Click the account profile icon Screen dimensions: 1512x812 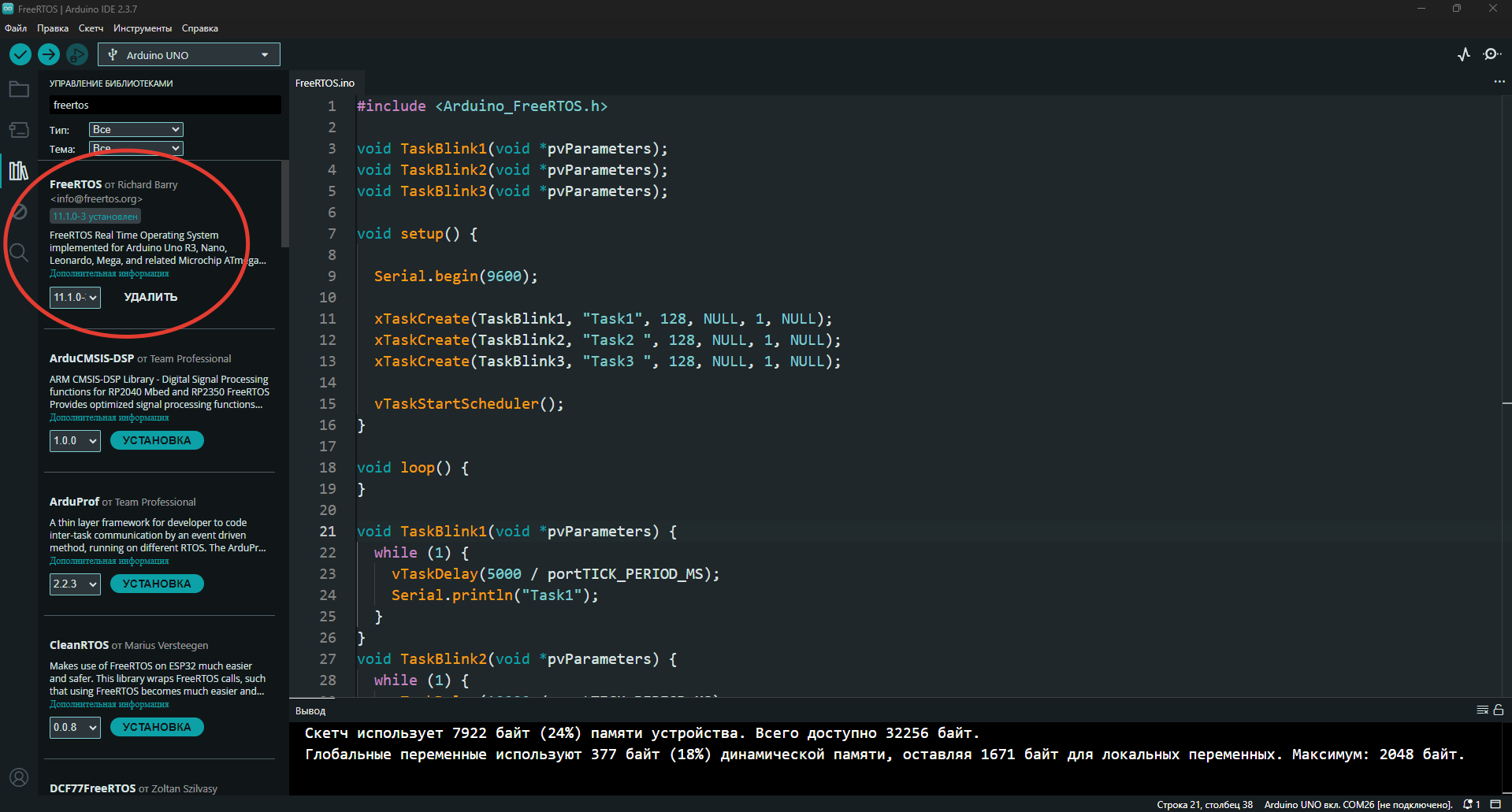coord(19,777)
